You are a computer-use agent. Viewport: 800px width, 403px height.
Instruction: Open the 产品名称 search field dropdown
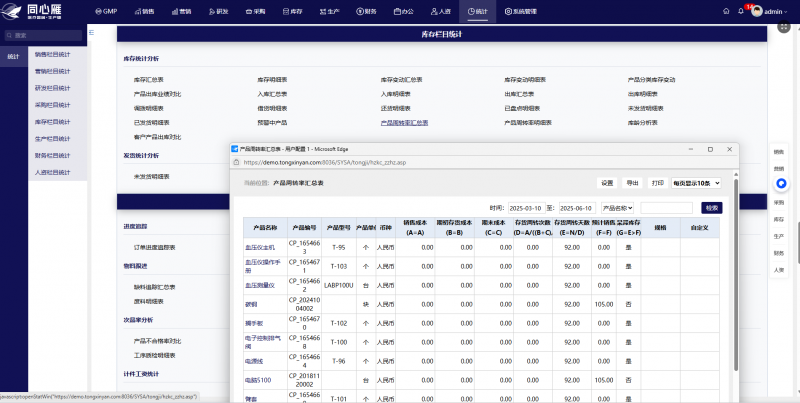click(618, 208)
